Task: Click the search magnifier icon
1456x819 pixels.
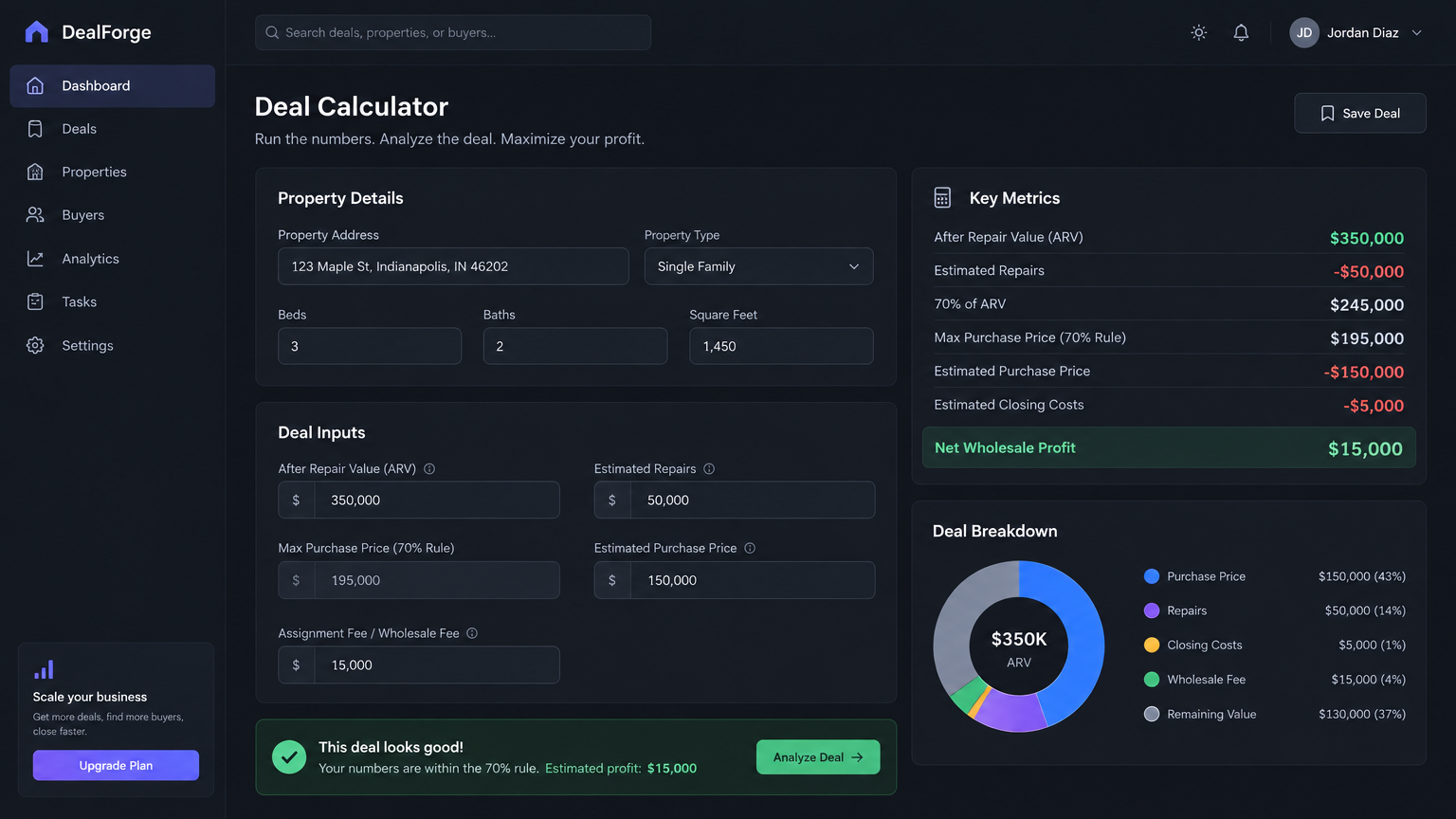Action: coord(272,32)
